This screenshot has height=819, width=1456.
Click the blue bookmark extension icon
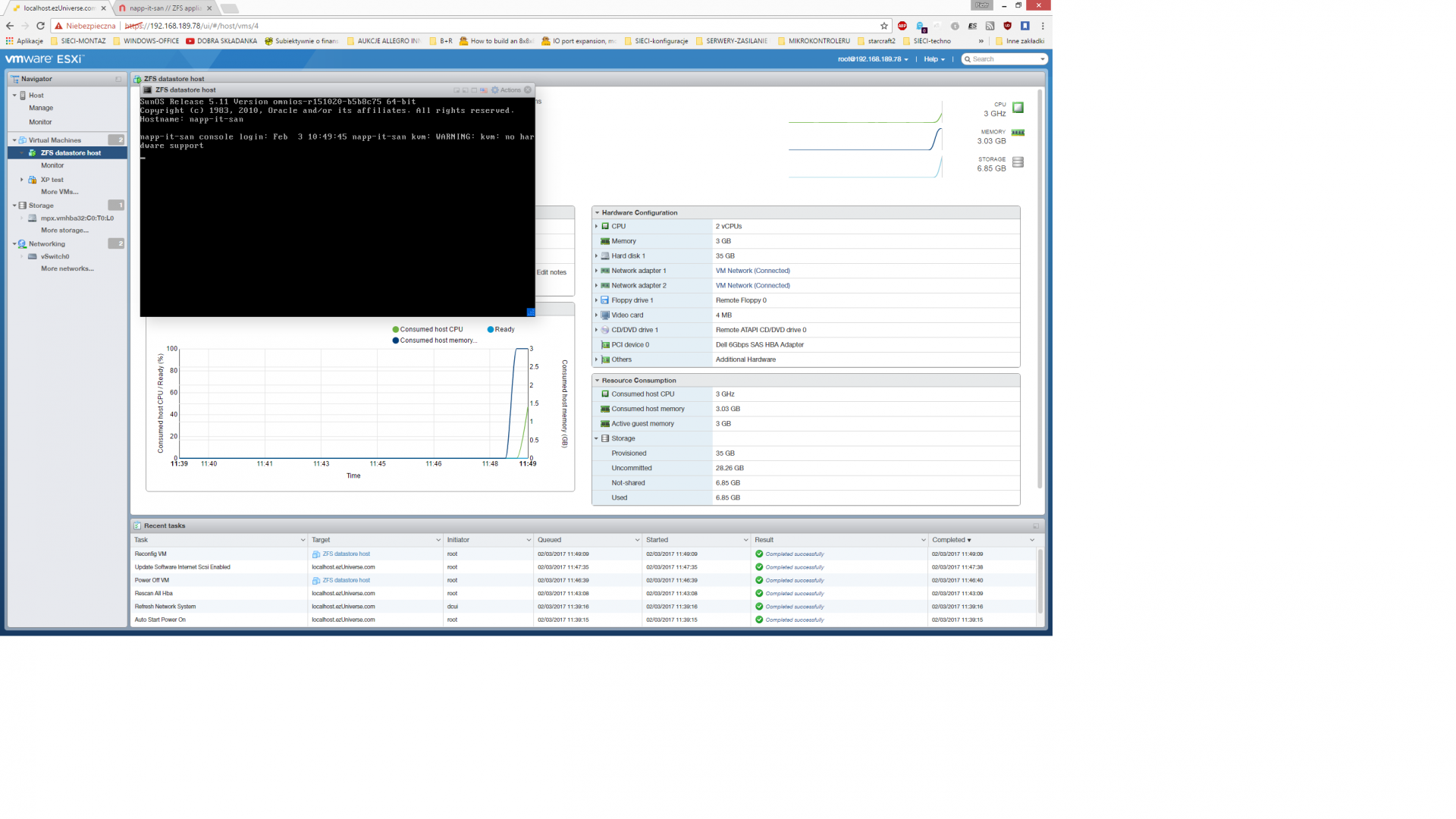pos(1025,26)
